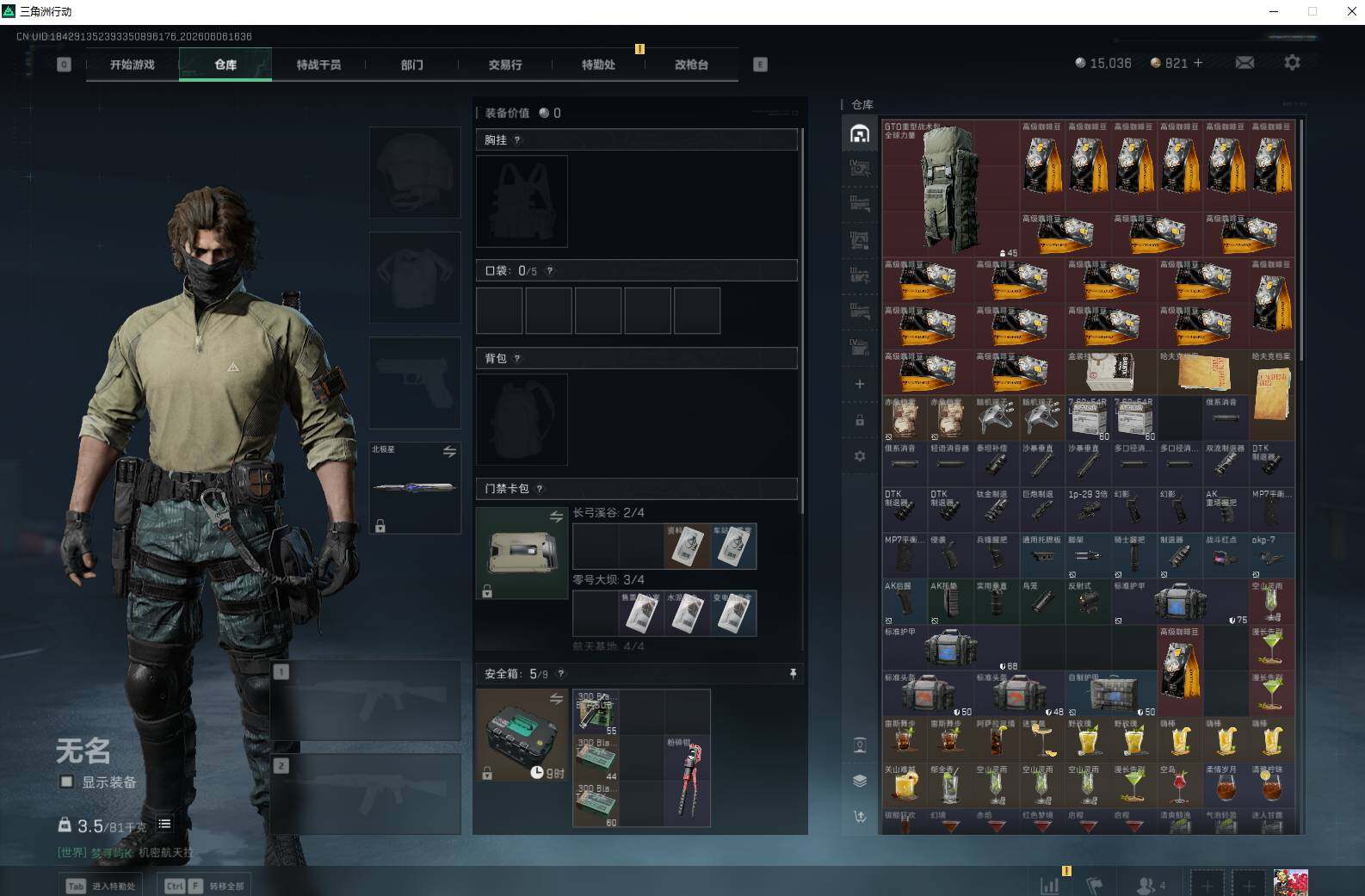Image resolution: width=1365 pixels, height=896 pixels.
Task: Click the E key navigation button
Action: [760, 65]
